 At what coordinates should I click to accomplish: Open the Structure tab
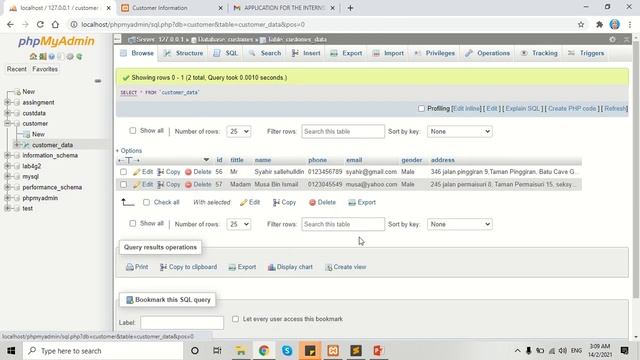[x=184, y=53]
